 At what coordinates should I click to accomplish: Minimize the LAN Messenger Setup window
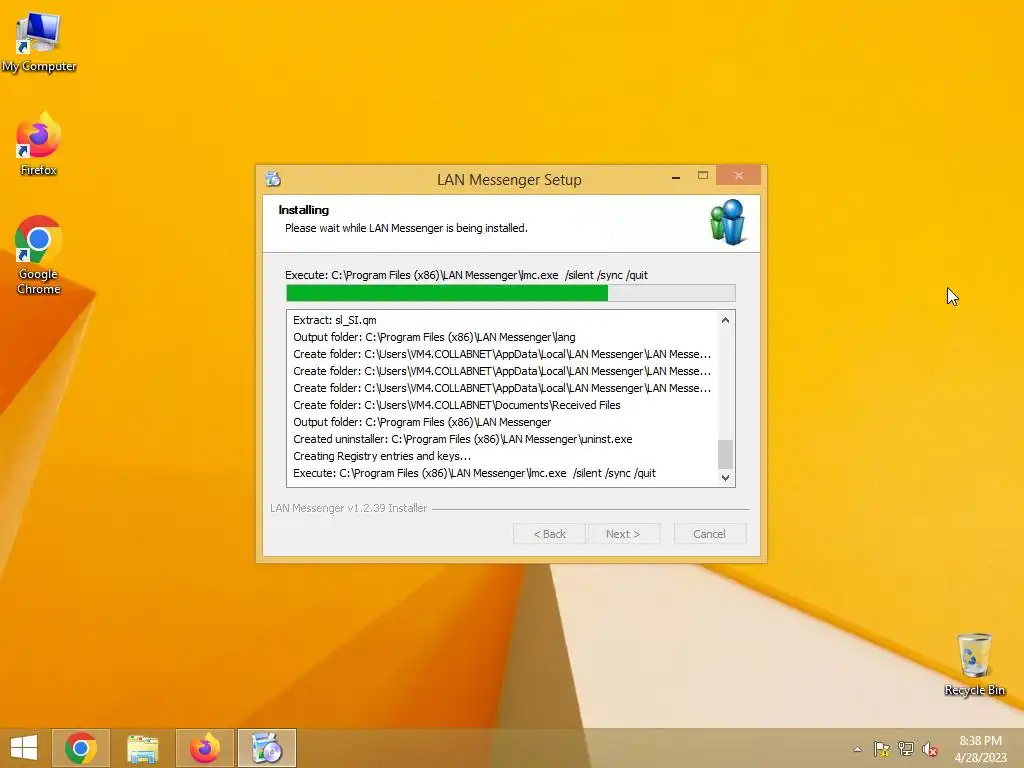676,176
